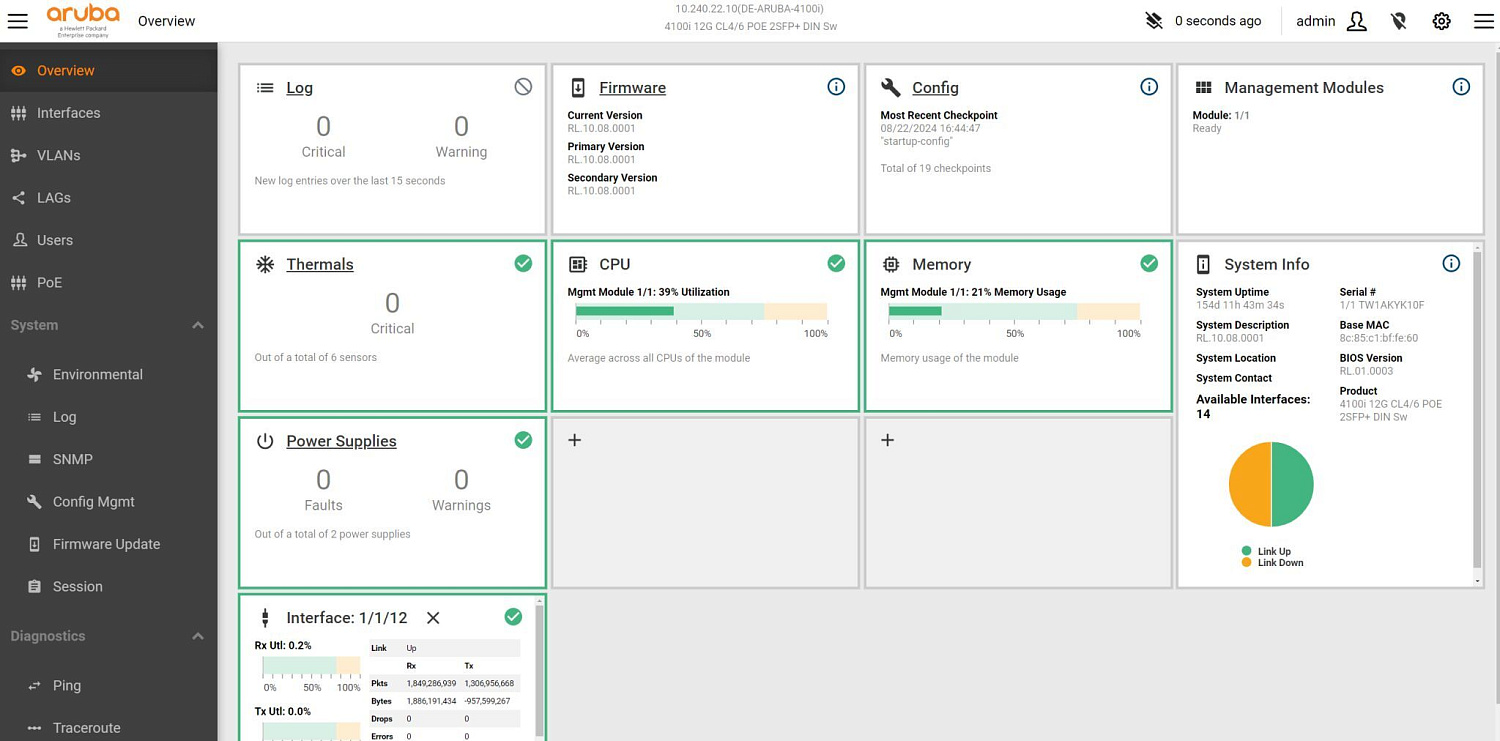Click the Memory card green status checkmark
The width and height of the screenshot is (1500, 741).
point(1149,263)
